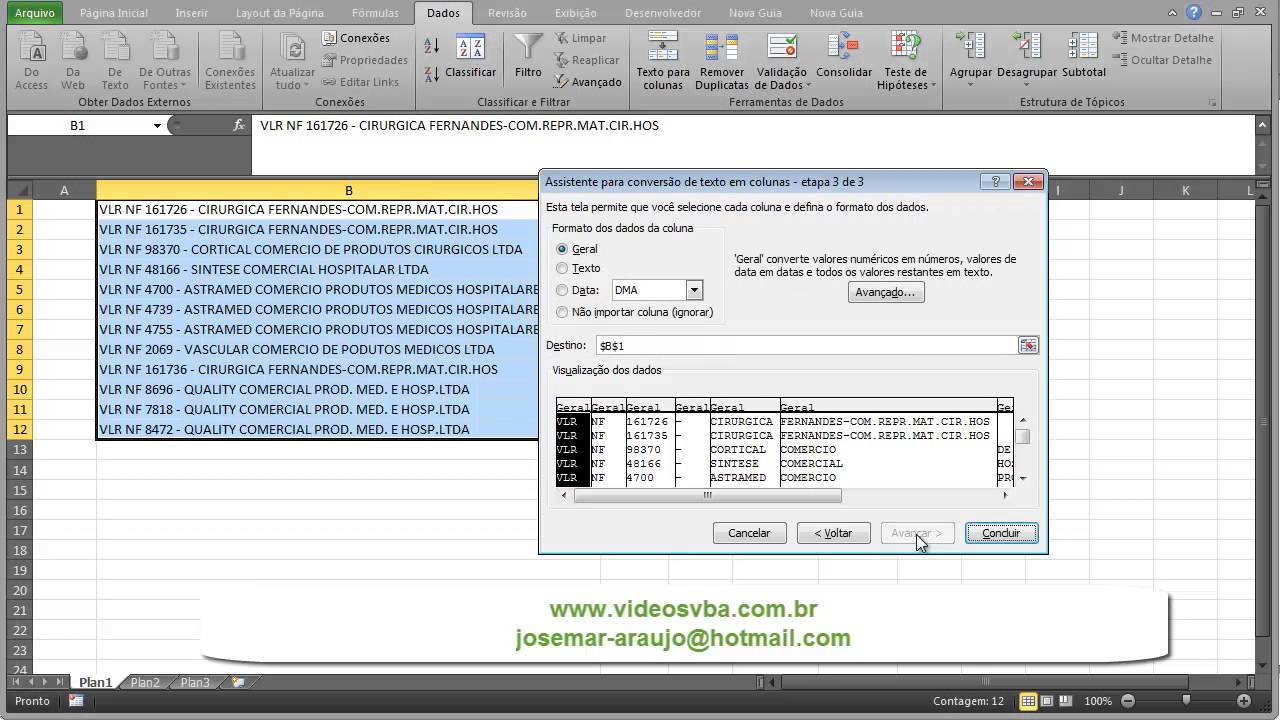Click the Avançado... button in wizard
This screenshot has width=1280, height=720.
pos(885,292)
